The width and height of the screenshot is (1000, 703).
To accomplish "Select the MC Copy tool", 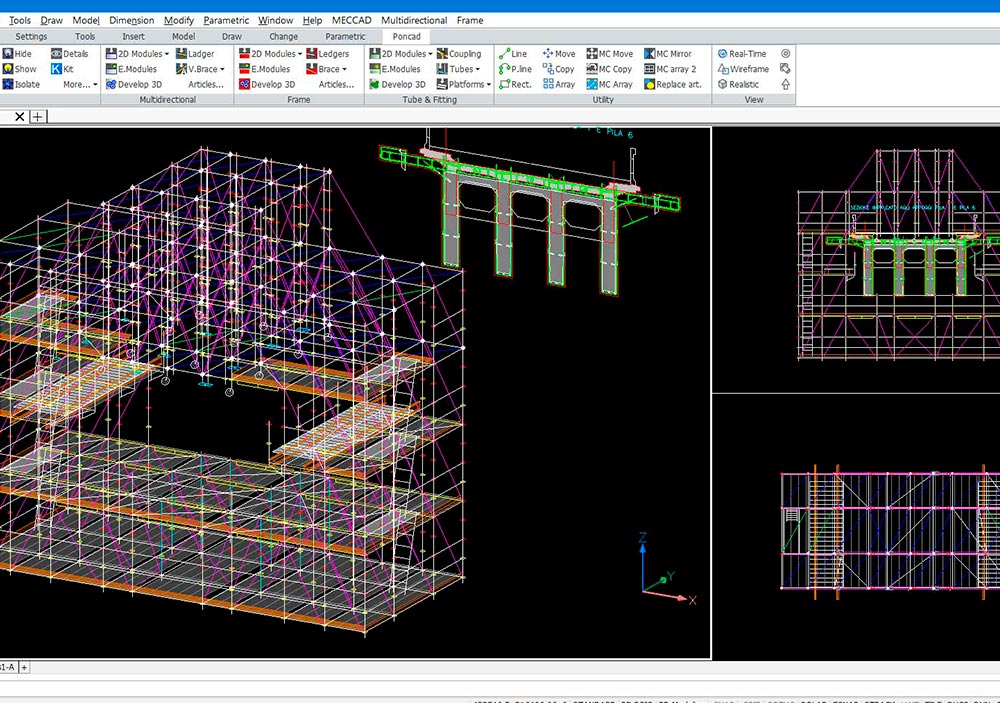I will pyautogui.click(x=609, y=69).
